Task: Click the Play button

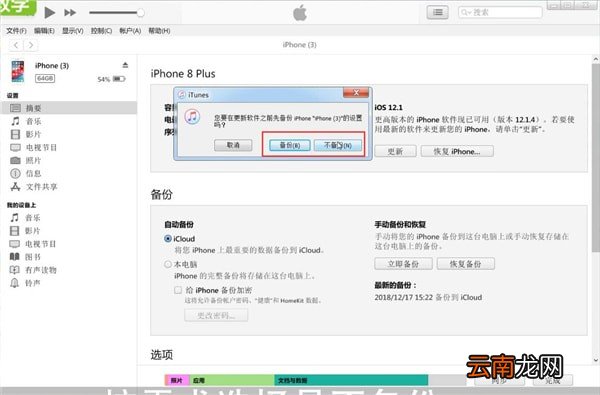Action: pos(49,13)
